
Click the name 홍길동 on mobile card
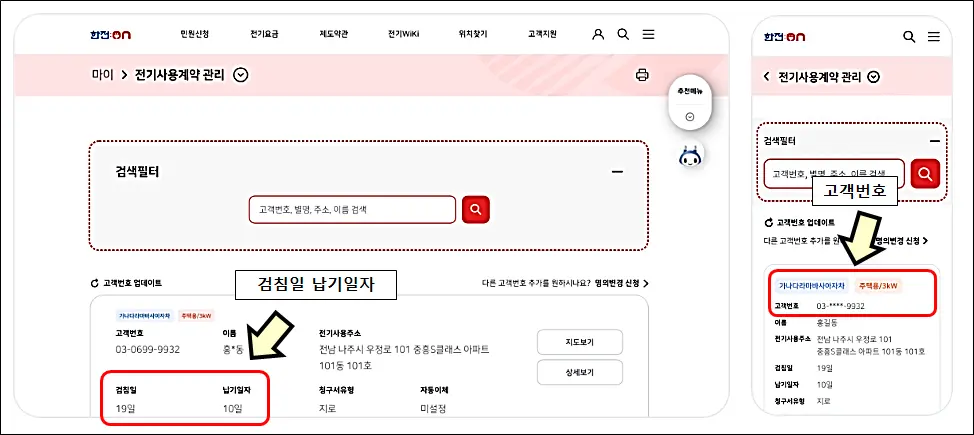[x=829, y=323]
